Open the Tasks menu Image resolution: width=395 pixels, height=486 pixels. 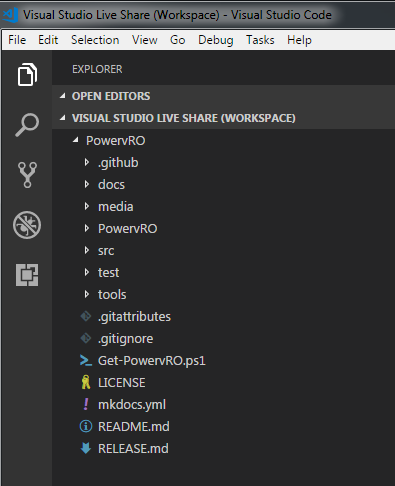coord(260,40)
